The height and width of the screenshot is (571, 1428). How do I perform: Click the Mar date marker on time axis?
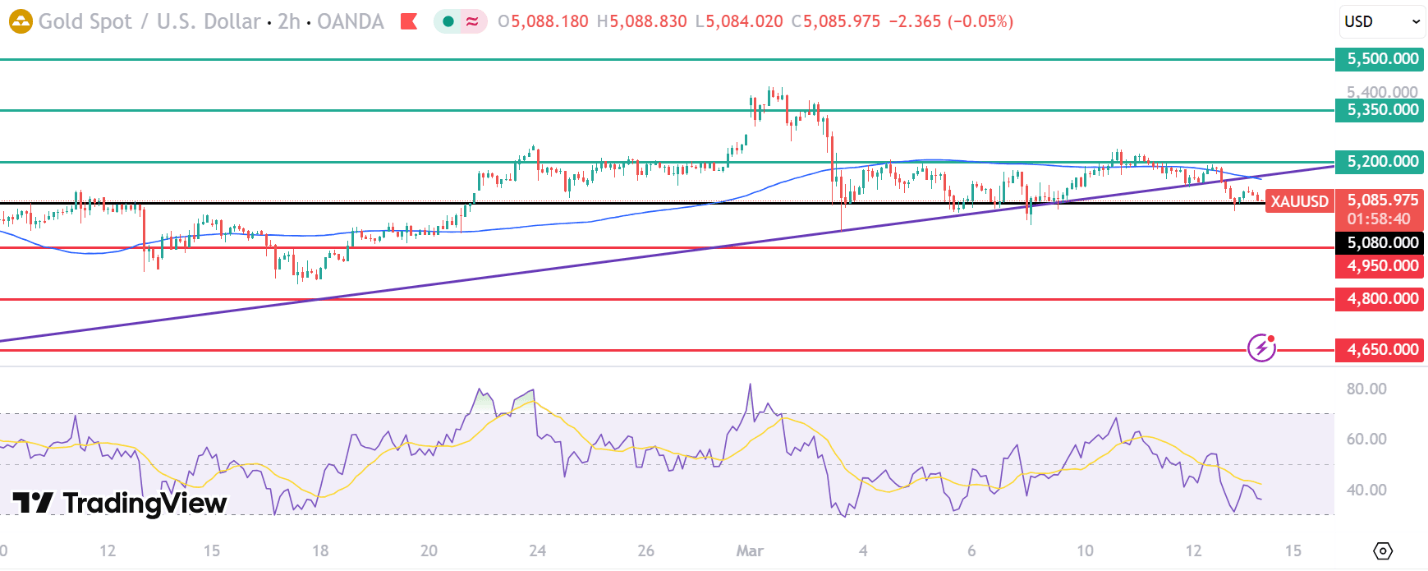[x=749, y=551]
